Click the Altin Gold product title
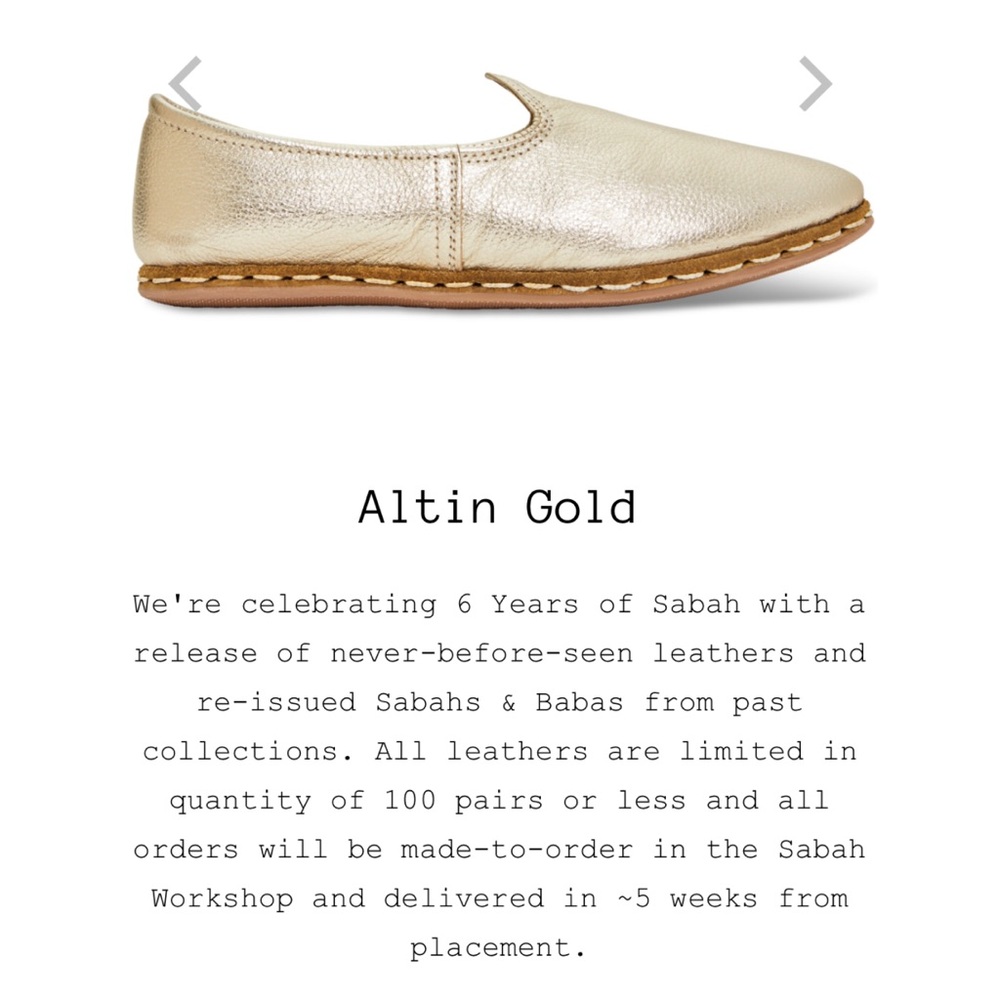The height and width of the screenshot is (1000, 1000). [500, 508]
